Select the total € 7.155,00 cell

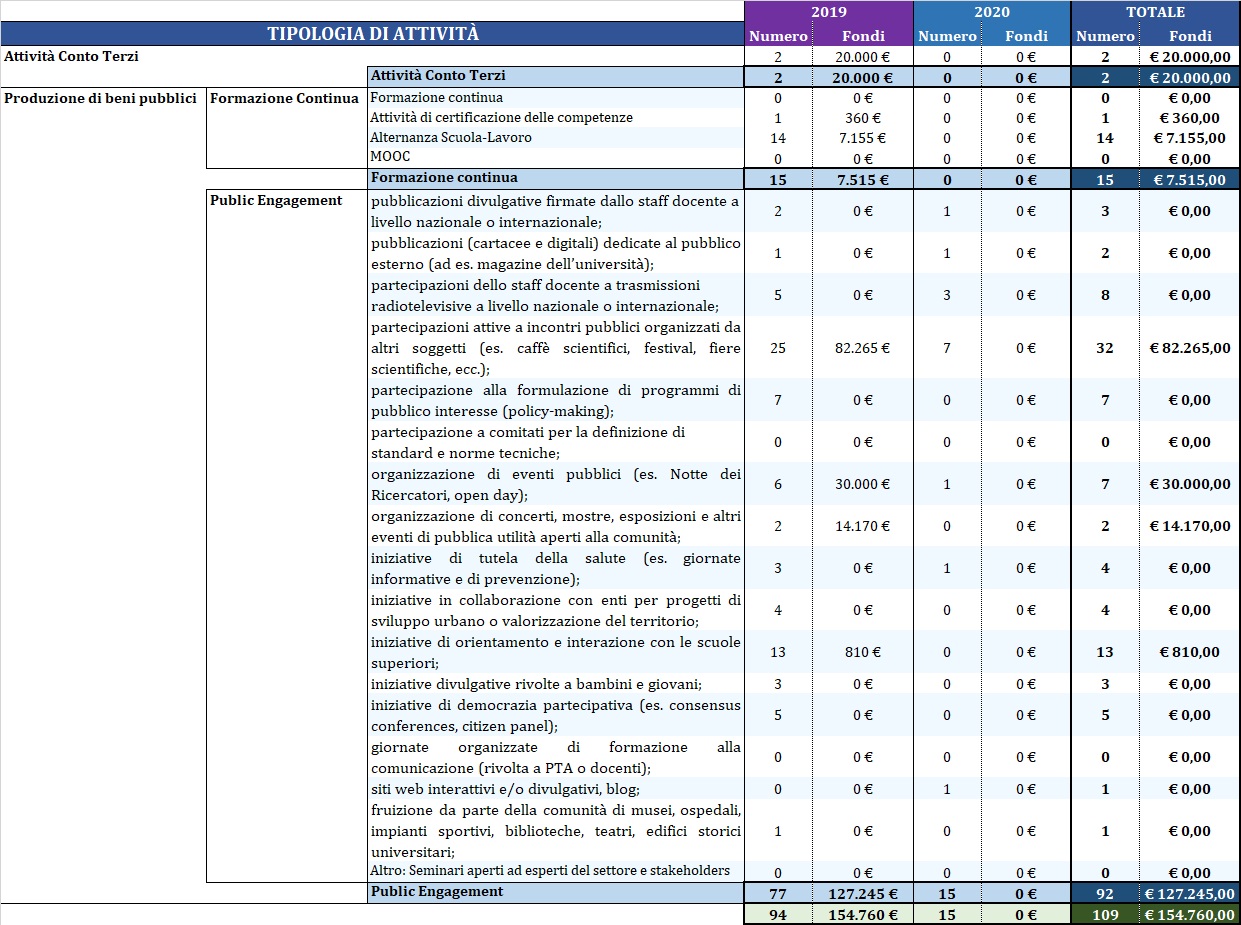tap(1189, 138)
